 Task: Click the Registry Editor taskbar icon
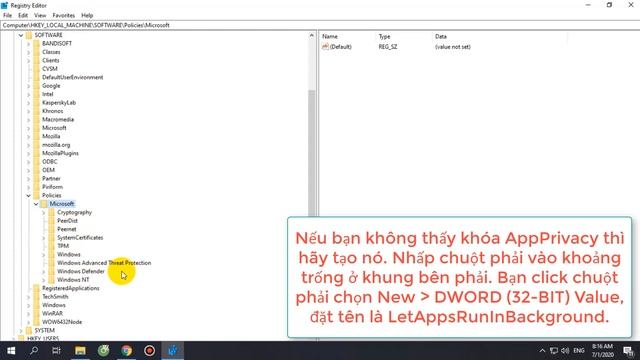coord(173,351)
